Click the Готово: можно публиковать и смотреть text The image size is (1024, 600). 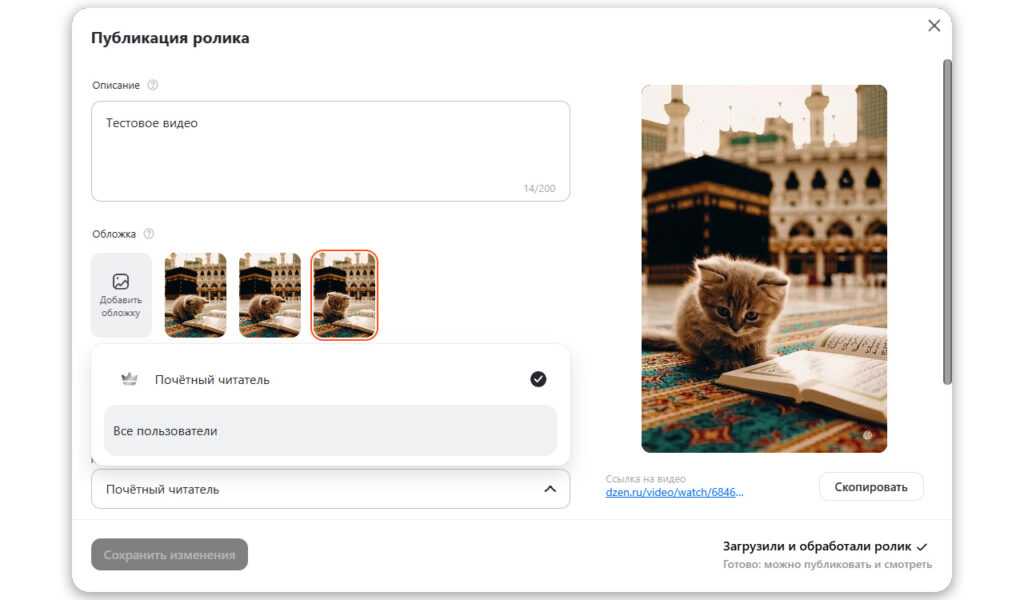pyautogui.click(x=827, y=565)
